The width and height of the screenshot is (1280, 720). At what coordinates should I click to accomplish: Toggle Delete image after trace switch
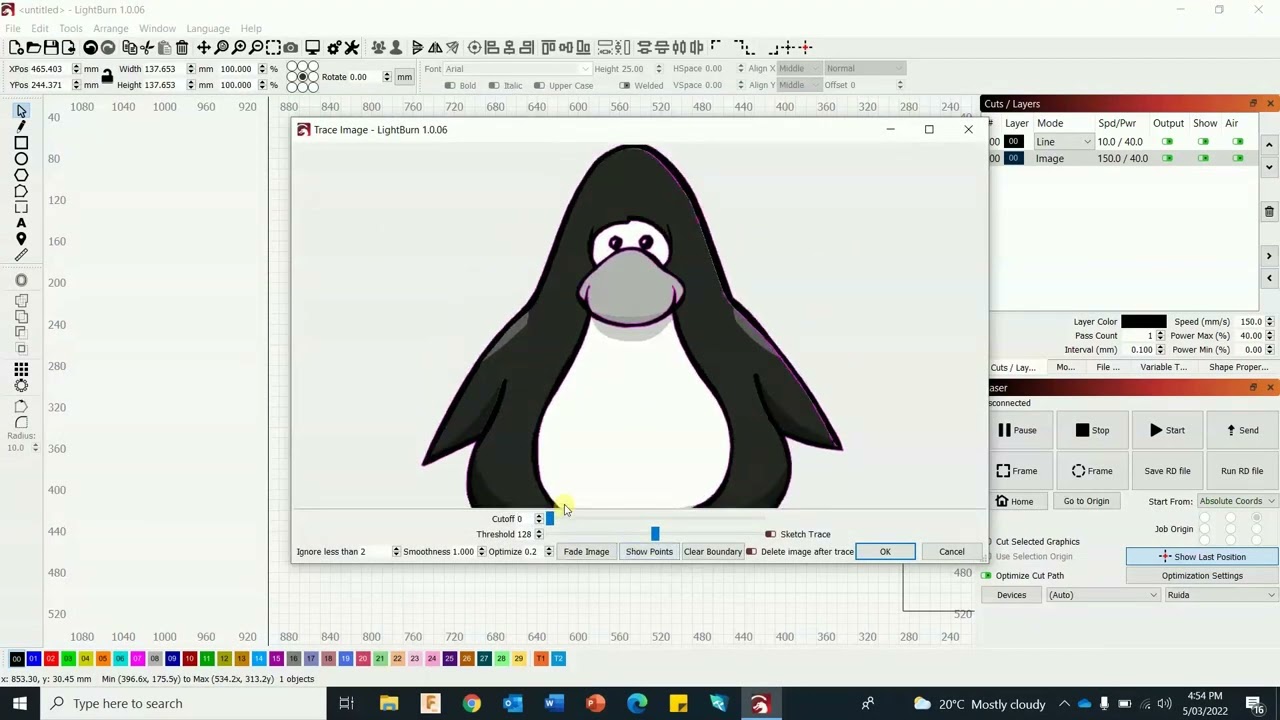coord(751,551)
